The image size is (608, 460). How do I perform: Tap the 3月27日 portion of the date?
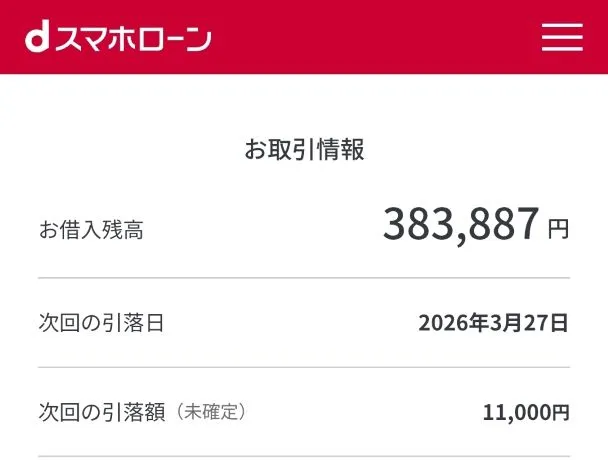point(528,322)
